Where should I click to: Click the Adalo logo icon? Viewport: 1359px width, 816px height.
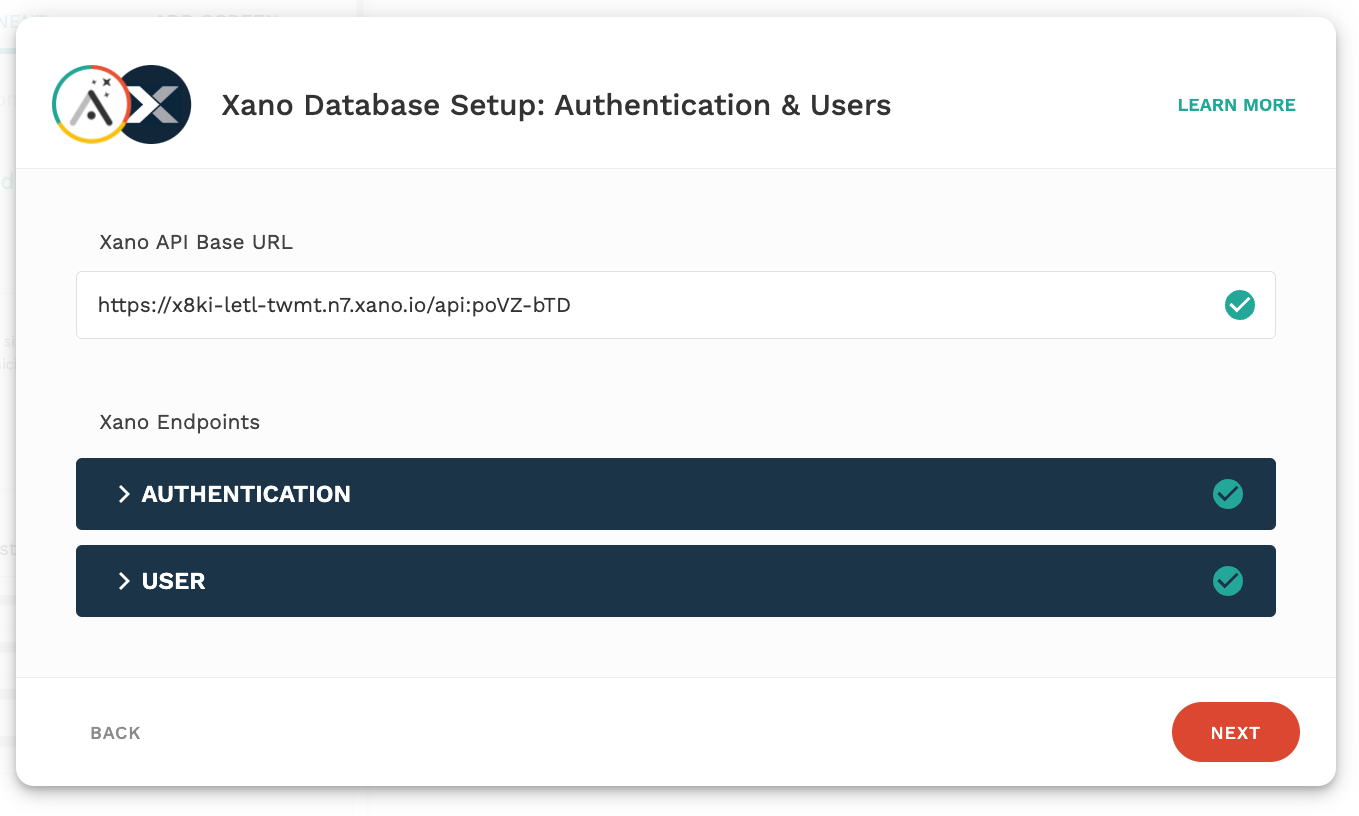[90, 105]
